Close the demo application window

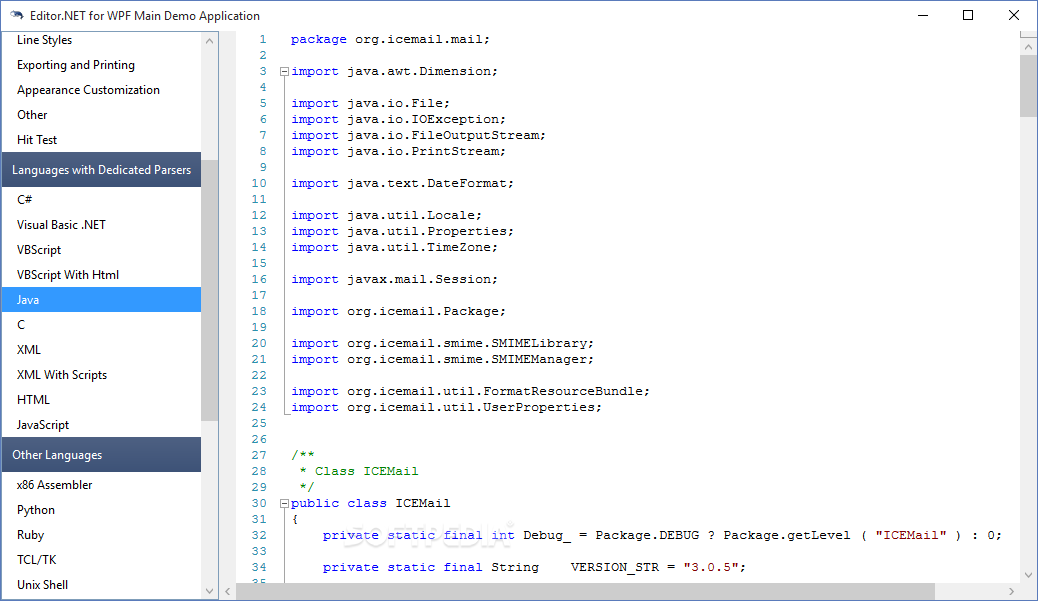pyautogui.click(x=1014, y=15)
